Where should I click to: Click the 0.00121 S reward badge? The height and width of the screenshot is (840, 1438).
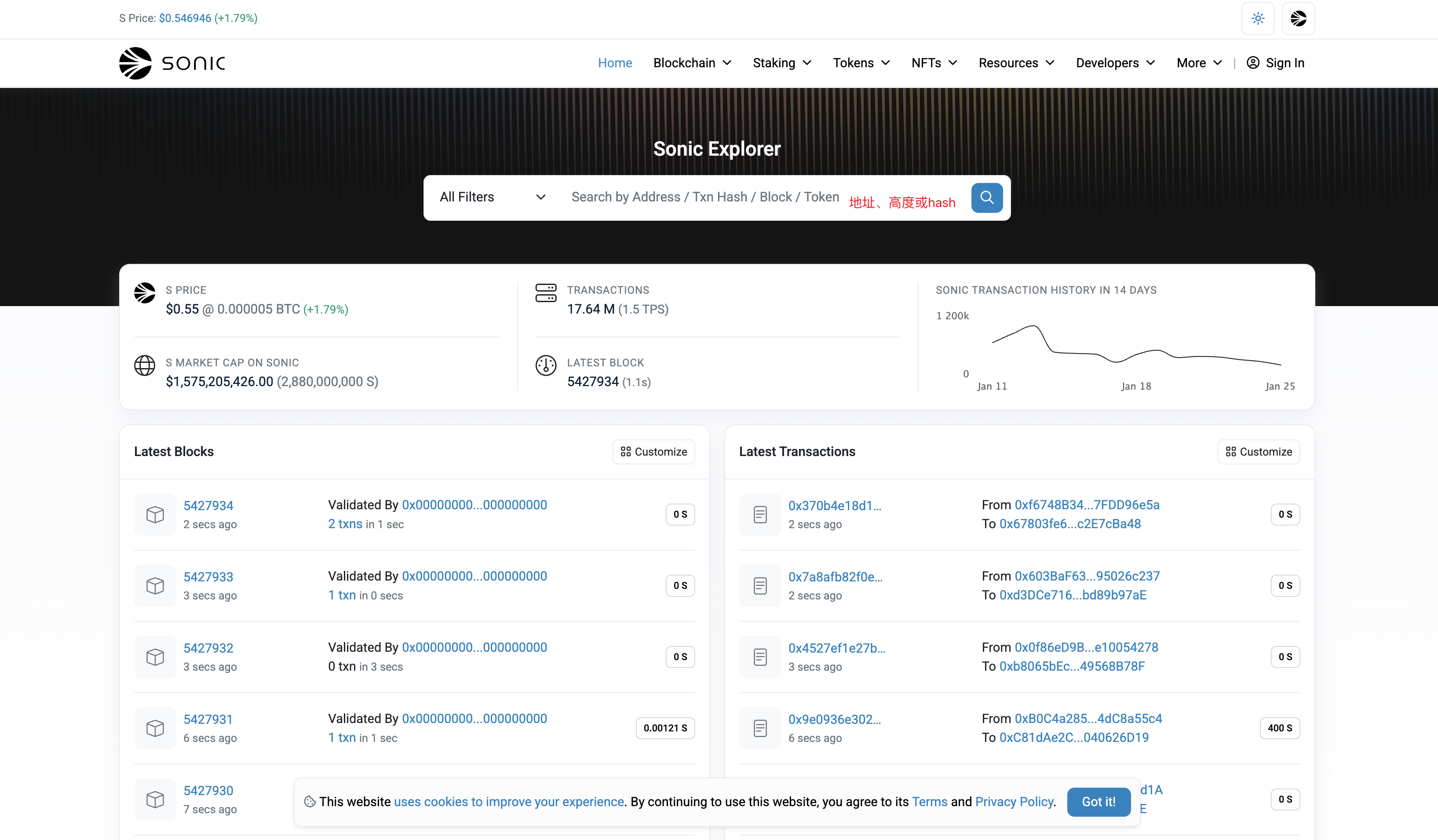click(665, 728)
